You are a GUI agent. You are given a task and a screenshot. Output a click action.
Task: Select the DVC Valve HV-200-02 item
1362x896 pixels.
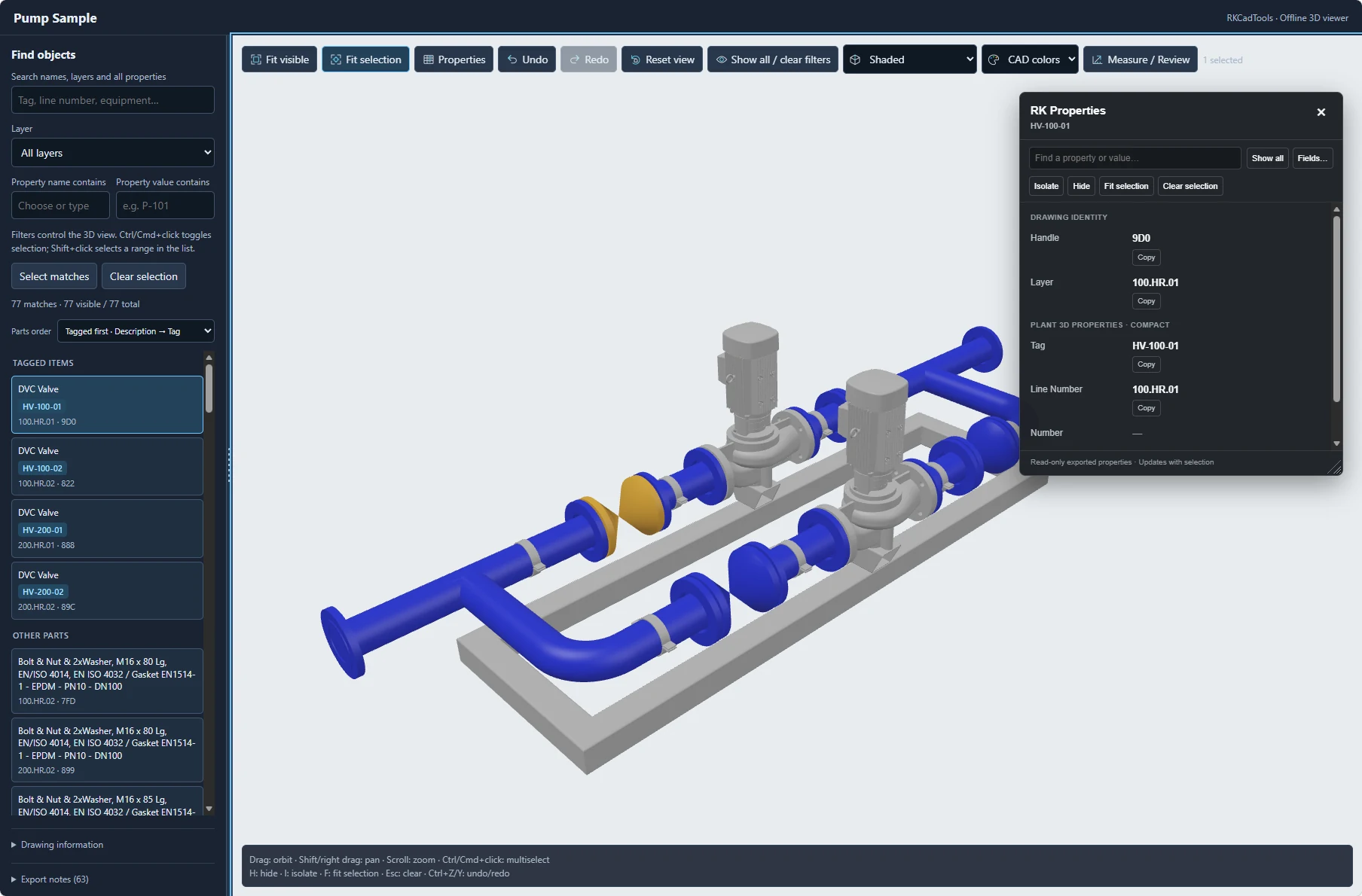pos(107,590)
